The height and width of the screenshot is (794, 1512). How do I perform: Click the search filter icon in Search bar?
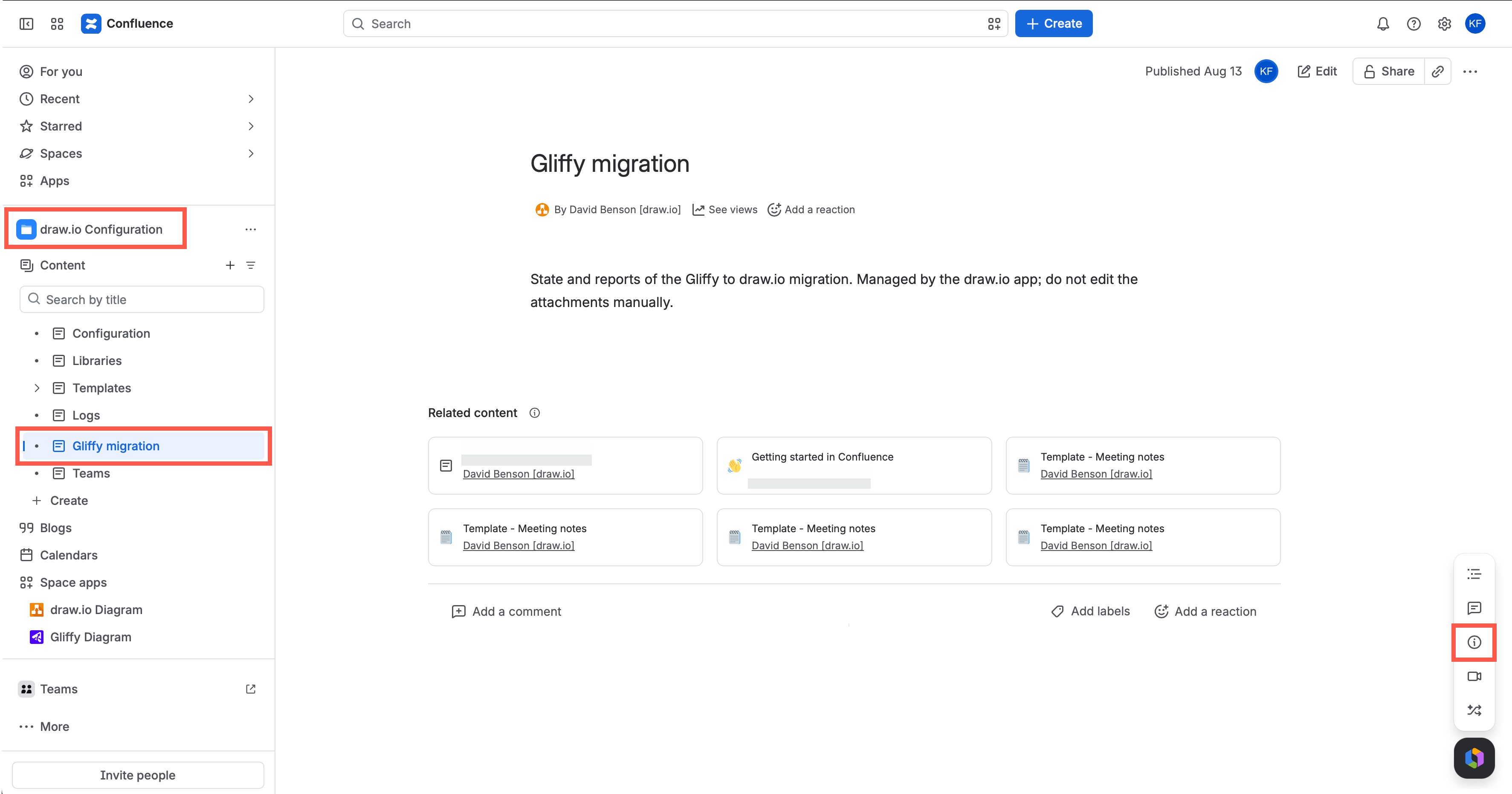994,23
